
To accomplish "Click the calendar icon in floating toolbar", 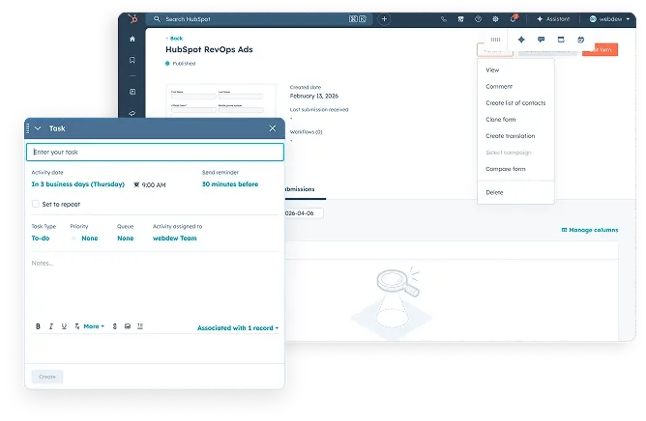I will (580, 40).
